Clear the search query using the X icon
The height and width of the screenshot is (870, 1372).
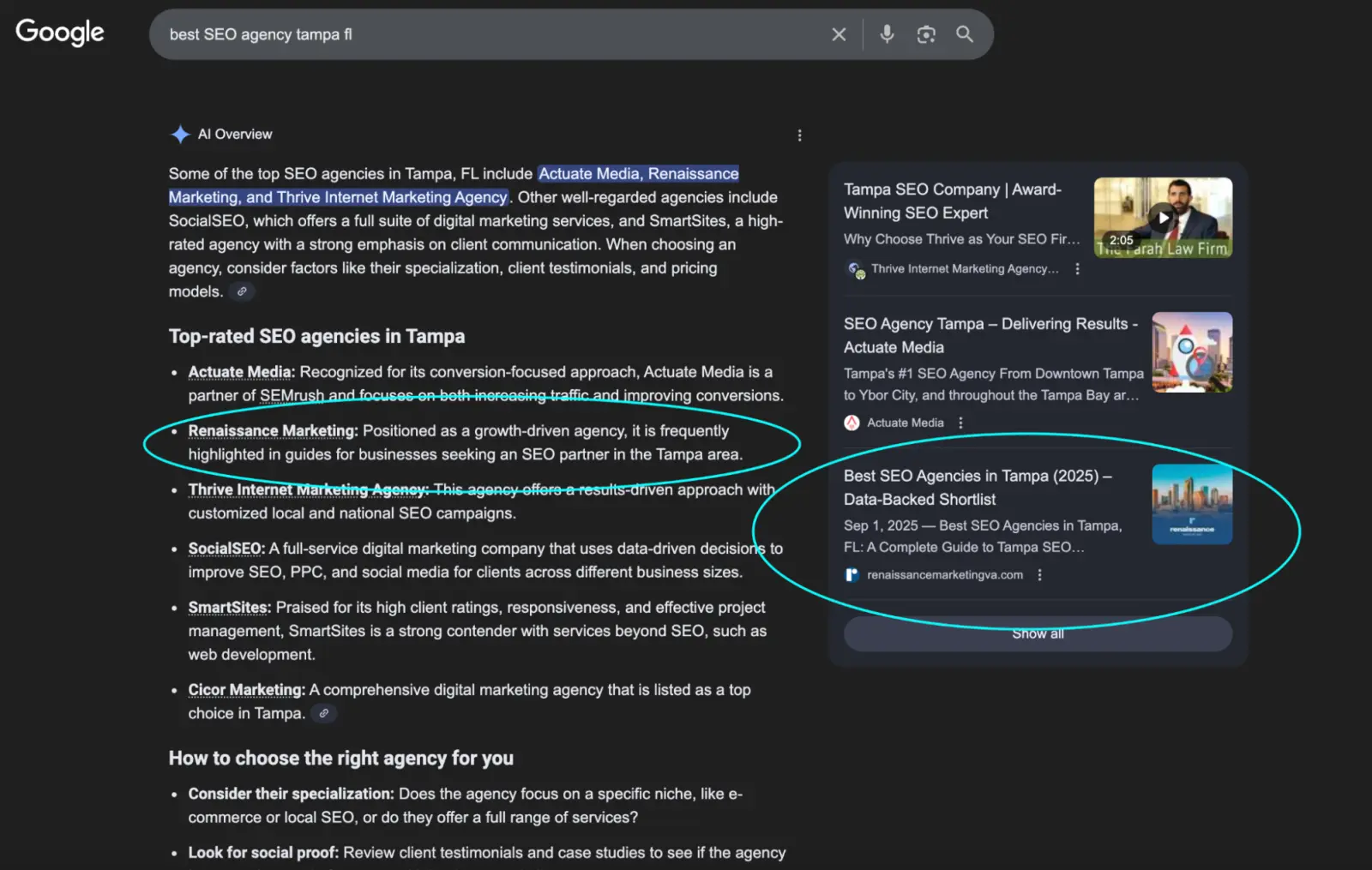839,34
